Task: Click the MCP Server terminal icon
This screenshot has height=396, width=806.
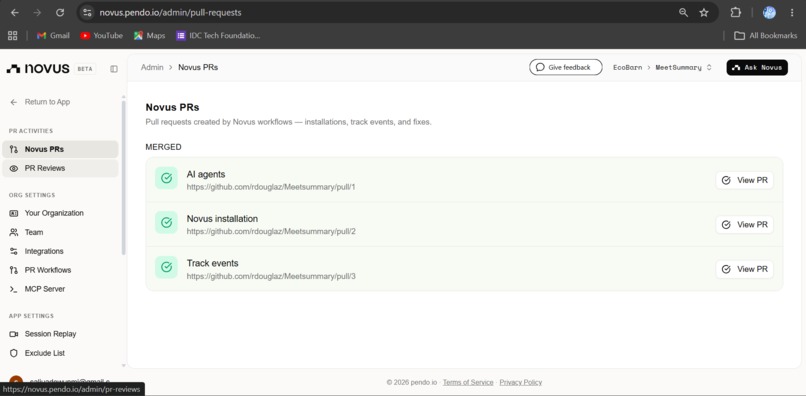Action: coord(14,289)
